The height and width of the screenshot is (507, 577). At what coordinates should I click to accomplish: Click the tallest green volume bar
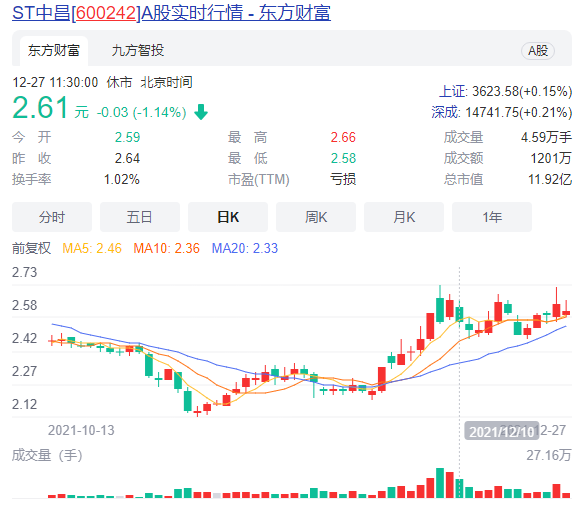[440, 483]
